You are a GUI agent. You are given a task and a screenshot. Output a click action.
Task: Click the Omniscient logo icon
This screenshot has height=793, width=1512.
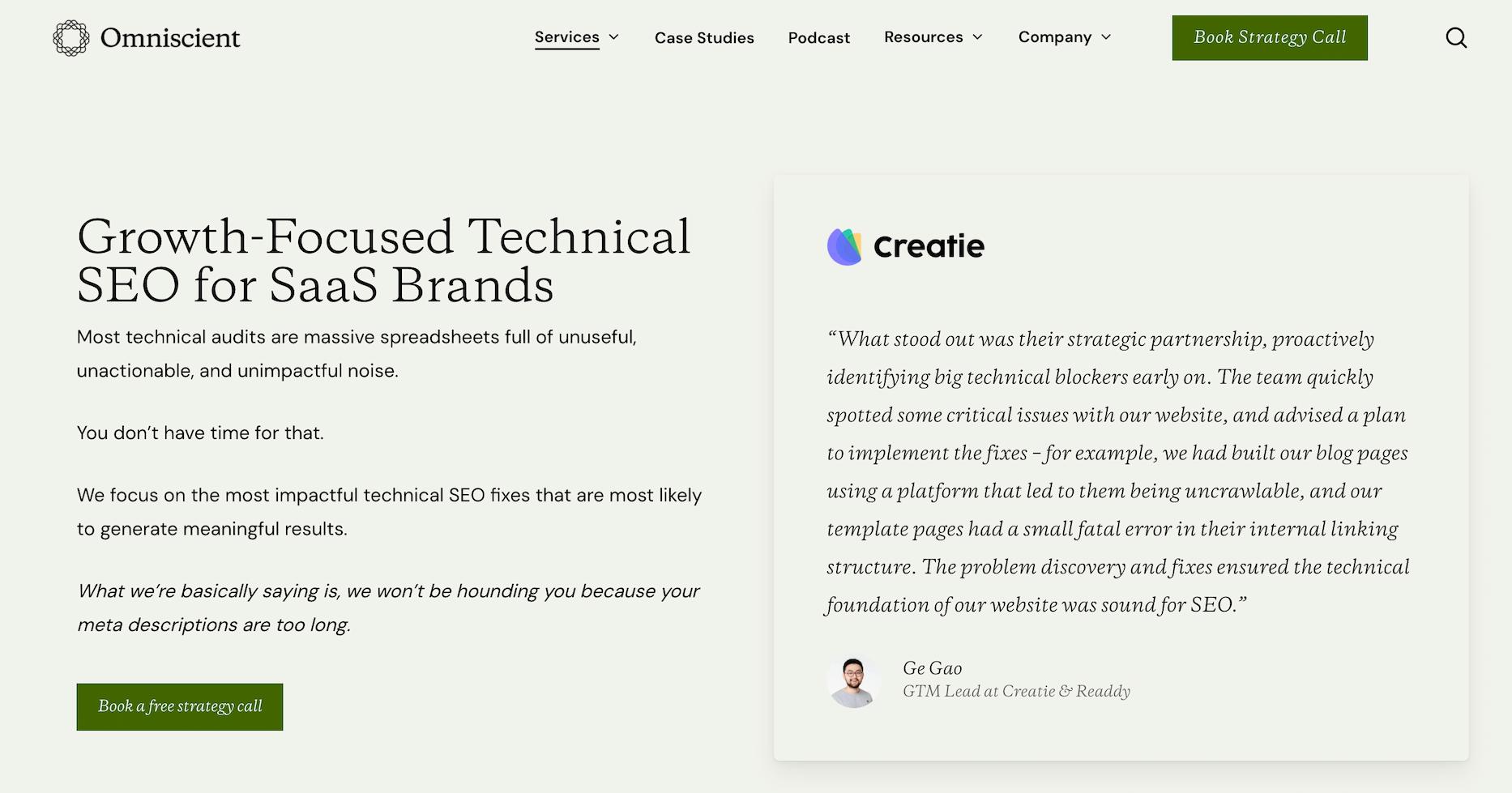69,36
